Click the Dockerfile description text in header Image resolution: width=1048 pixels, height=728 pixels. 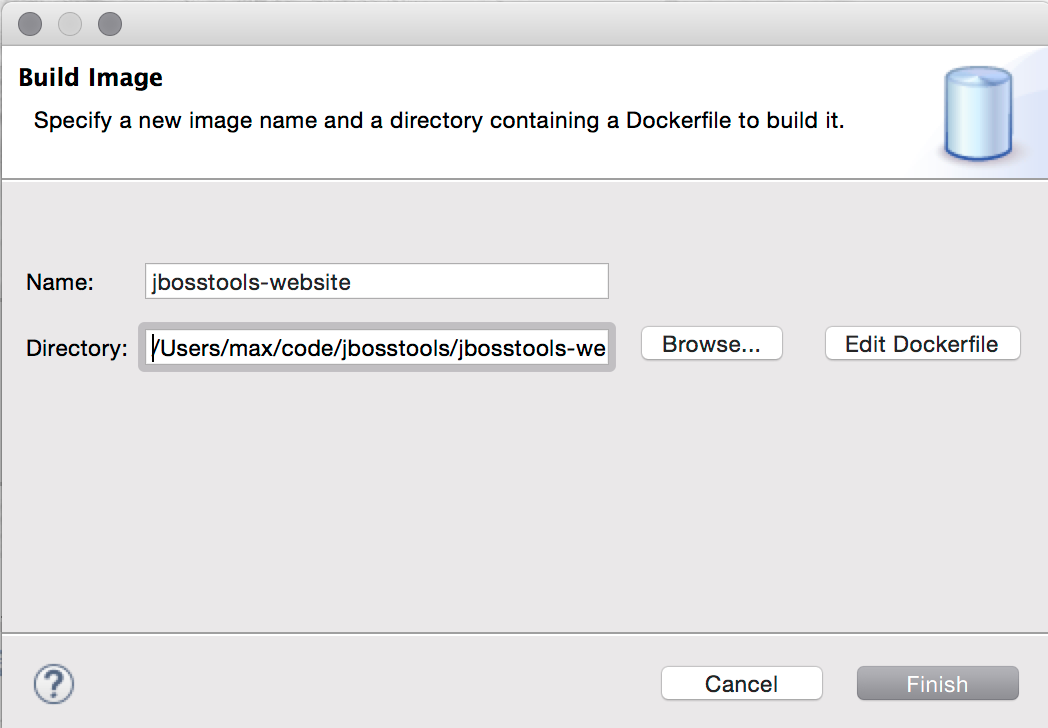[439, 121]
